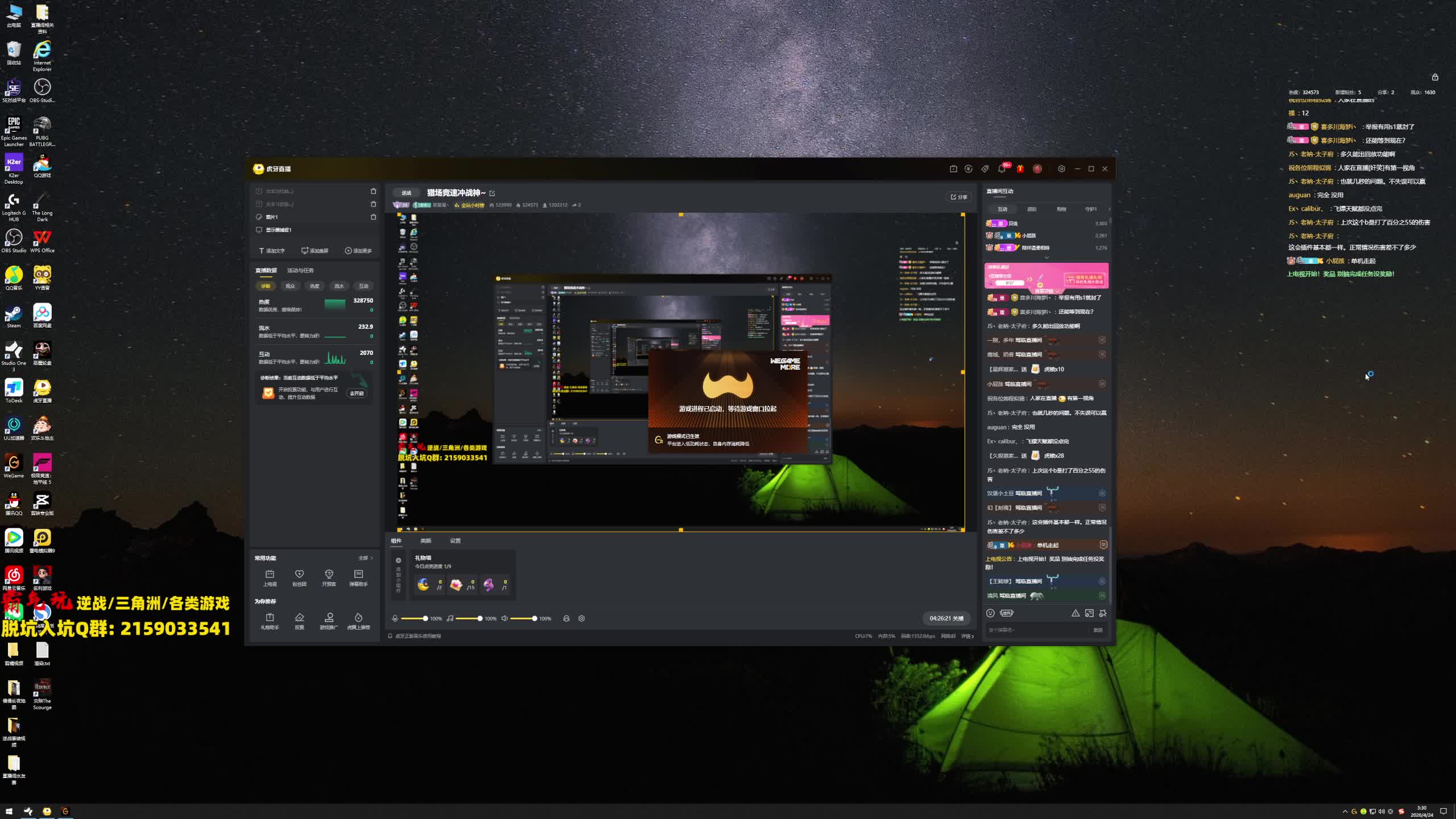Mute the speaker volume icon
Image resolution: width=1456 pixels, height=819 pixels.
(504, 618)
